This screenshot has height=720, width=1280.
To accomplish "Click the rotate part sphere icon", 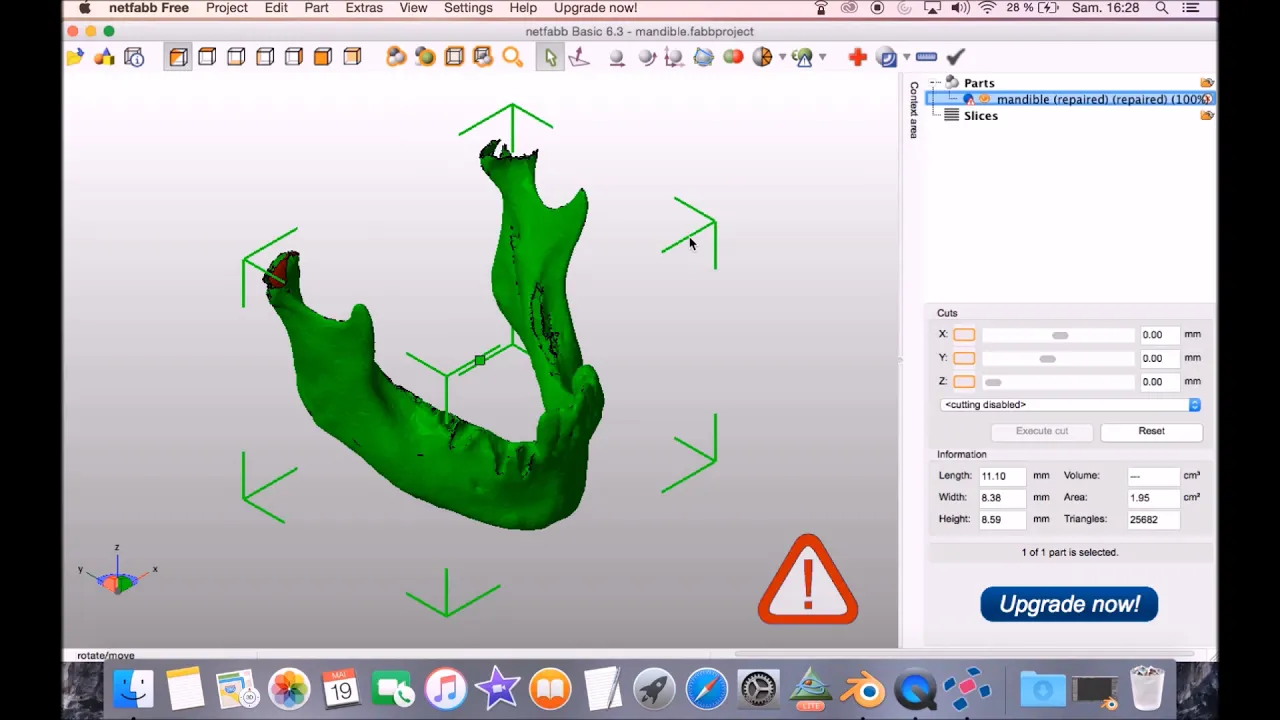I will pyautogui.click(x=646, y=57).
